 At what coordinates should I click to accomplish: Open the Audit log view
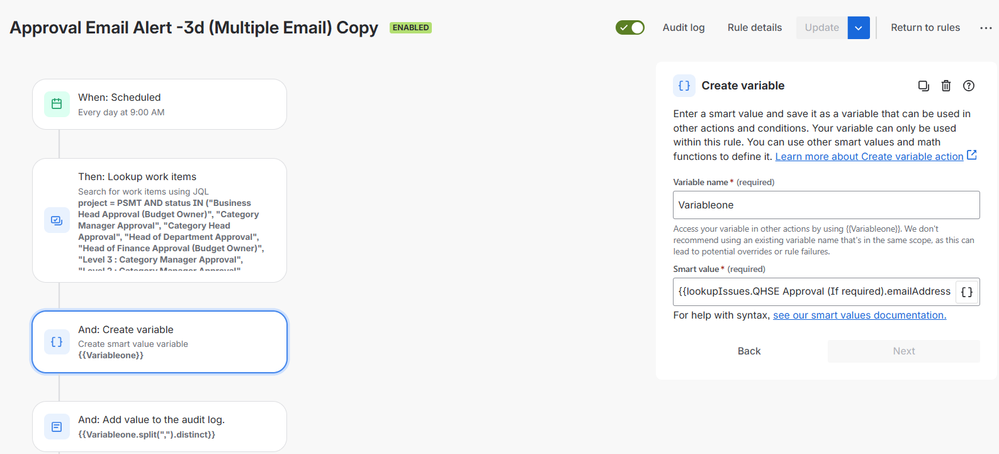point(683,28)
